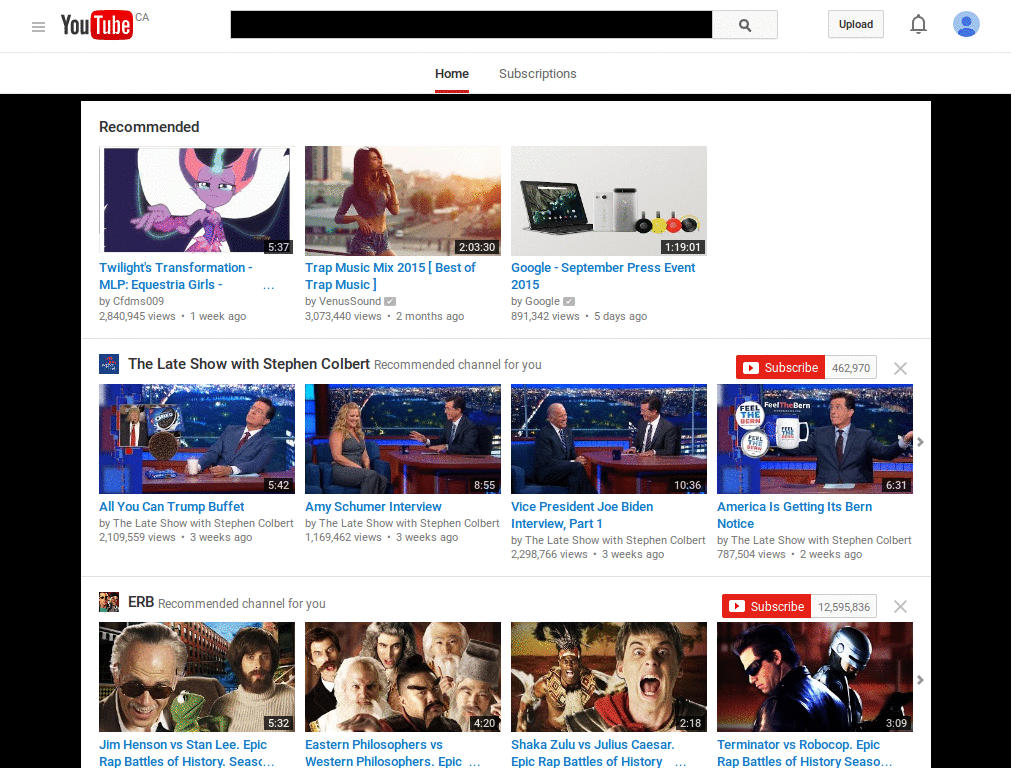
Task: Open Twilight's Transformation video thumbnail
Action: [197, 200]
